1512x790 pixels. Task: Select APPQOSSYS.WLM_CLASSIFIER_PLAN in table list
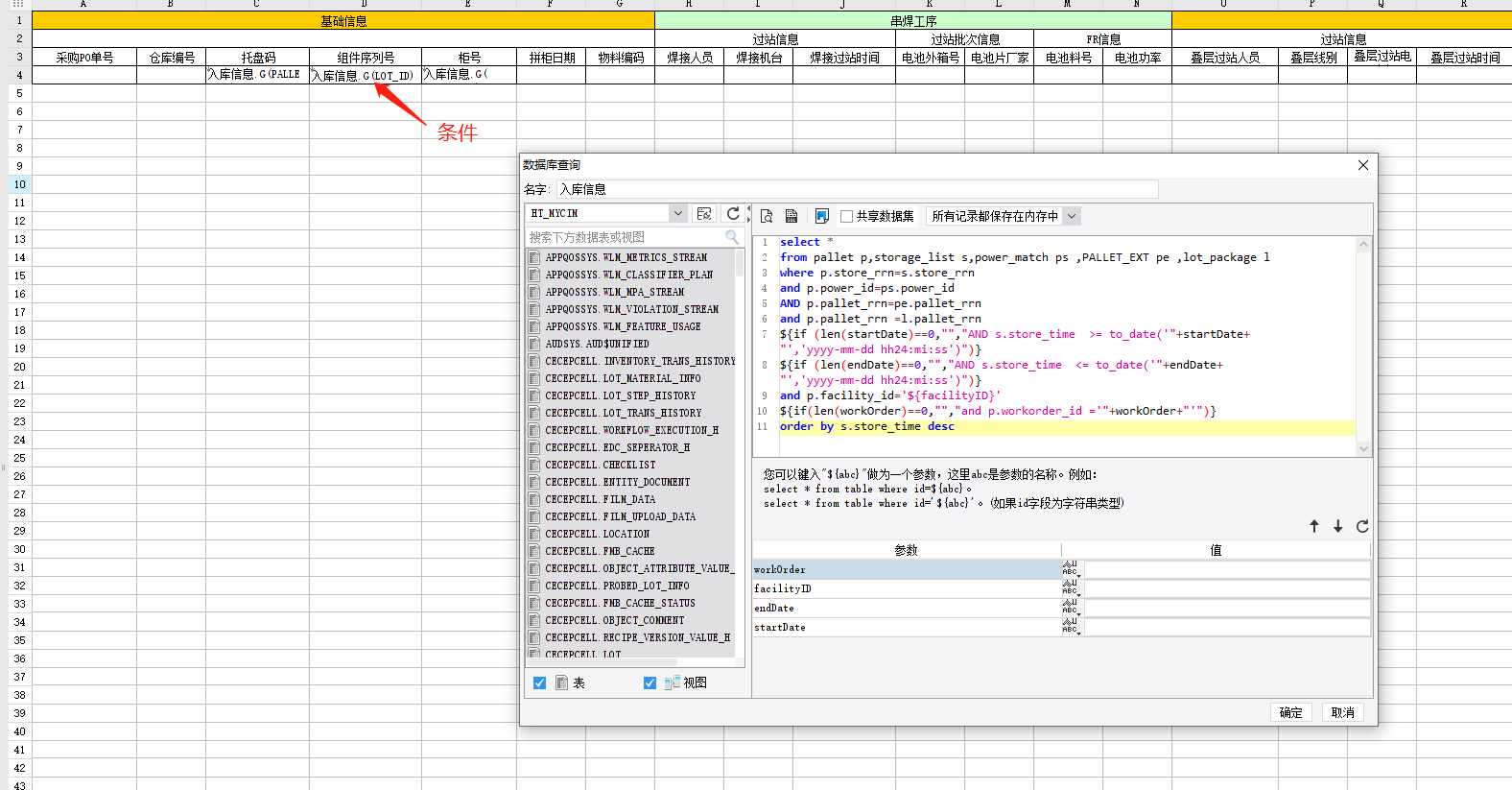629,275
